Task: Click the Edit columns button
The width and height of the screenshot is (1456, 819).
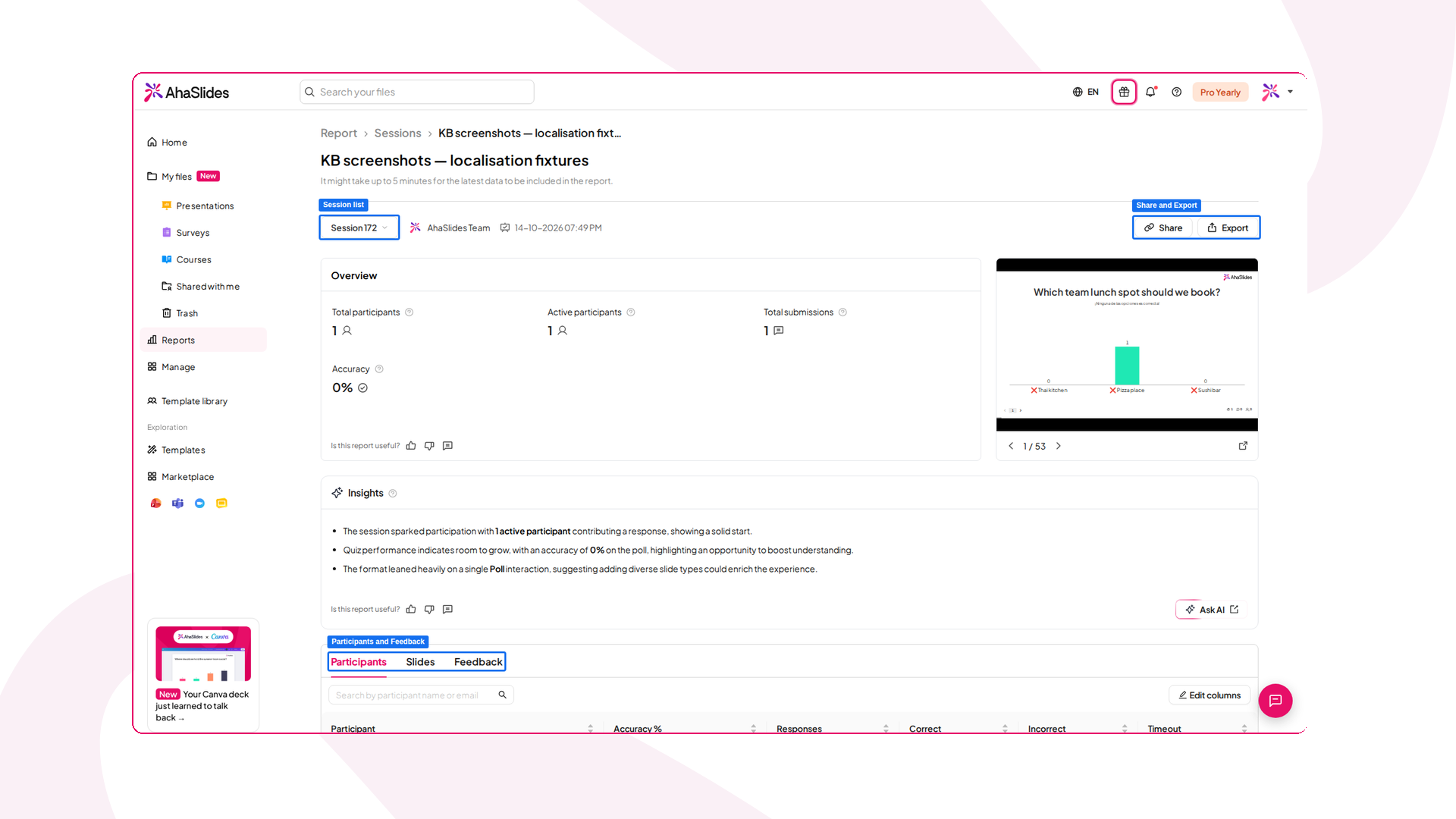Action: pos(1210,695)
